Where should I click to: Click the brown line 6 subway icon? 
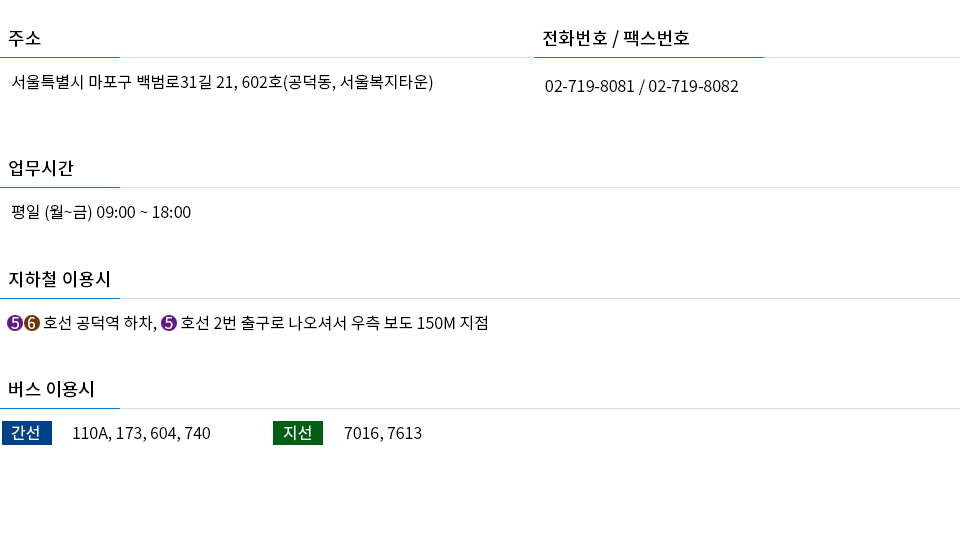32,323
